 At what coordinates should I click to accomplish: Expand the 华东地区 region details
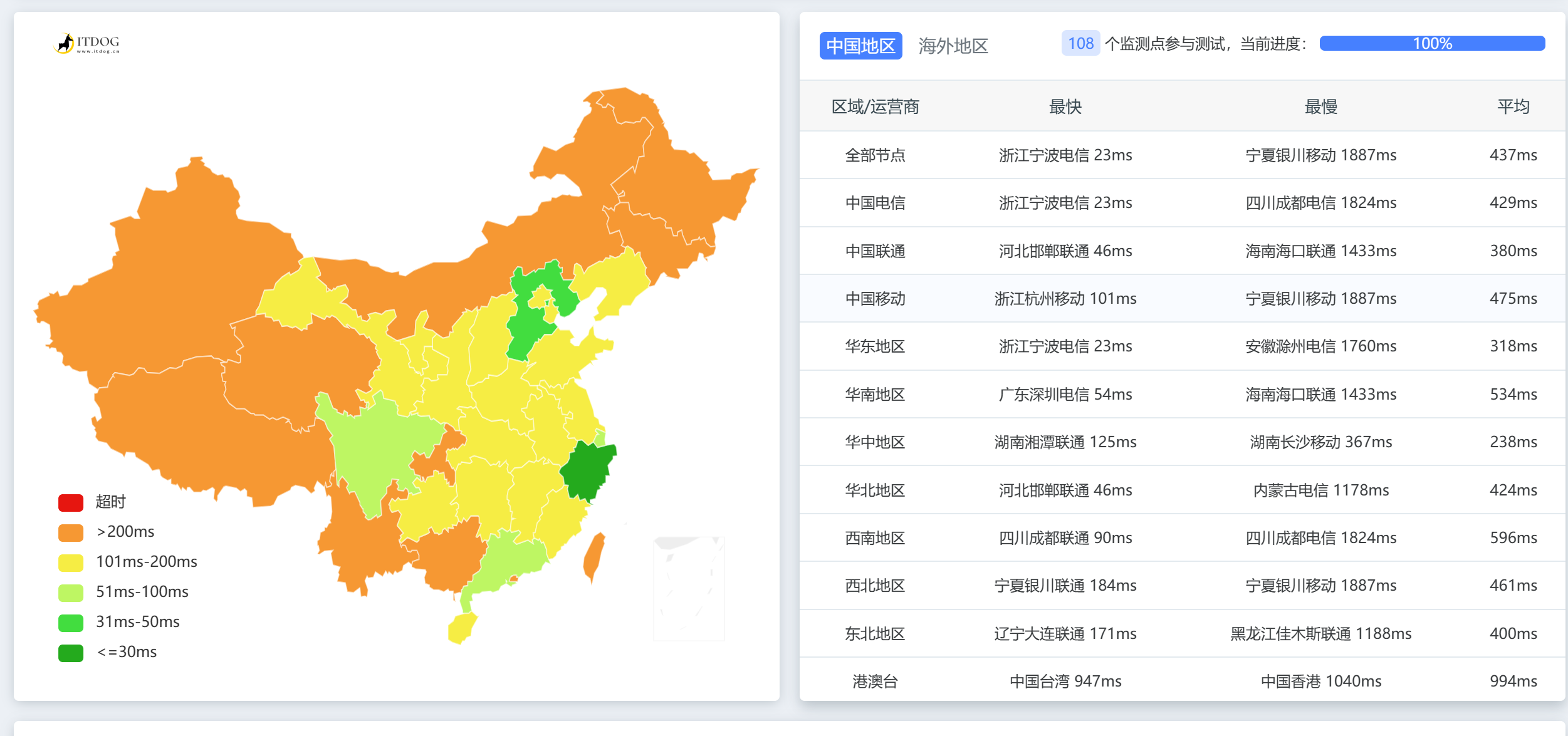[875, 346]
